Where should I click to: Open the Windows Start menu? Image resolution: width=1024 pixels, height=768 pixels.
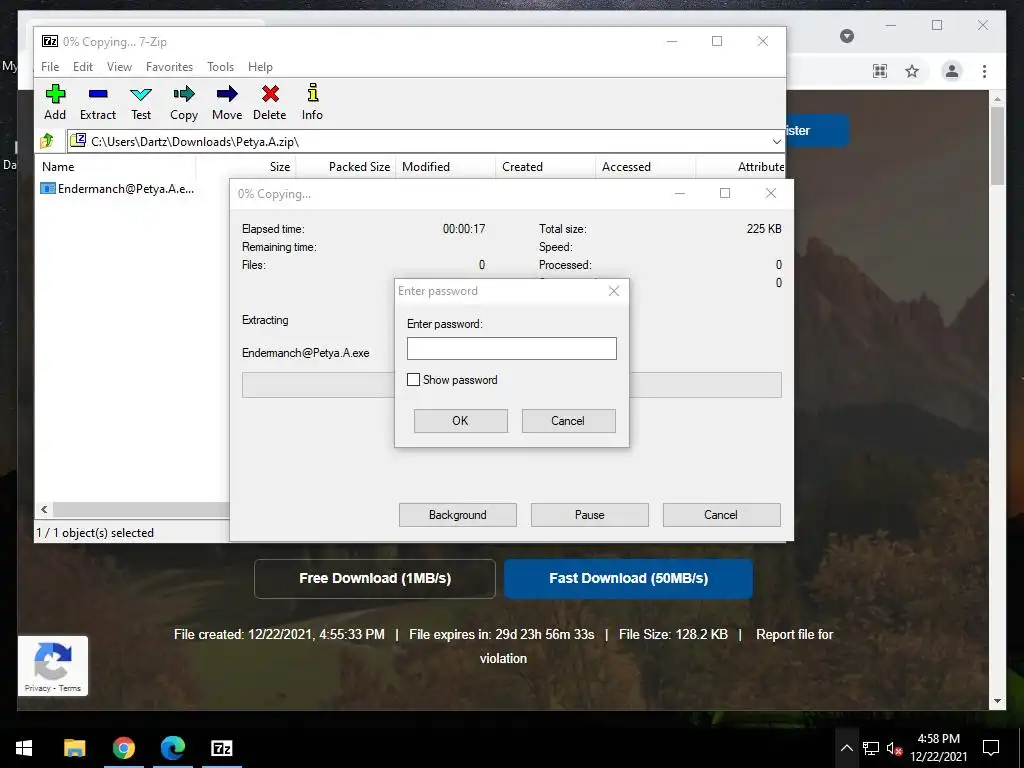[x=24, y=748]
